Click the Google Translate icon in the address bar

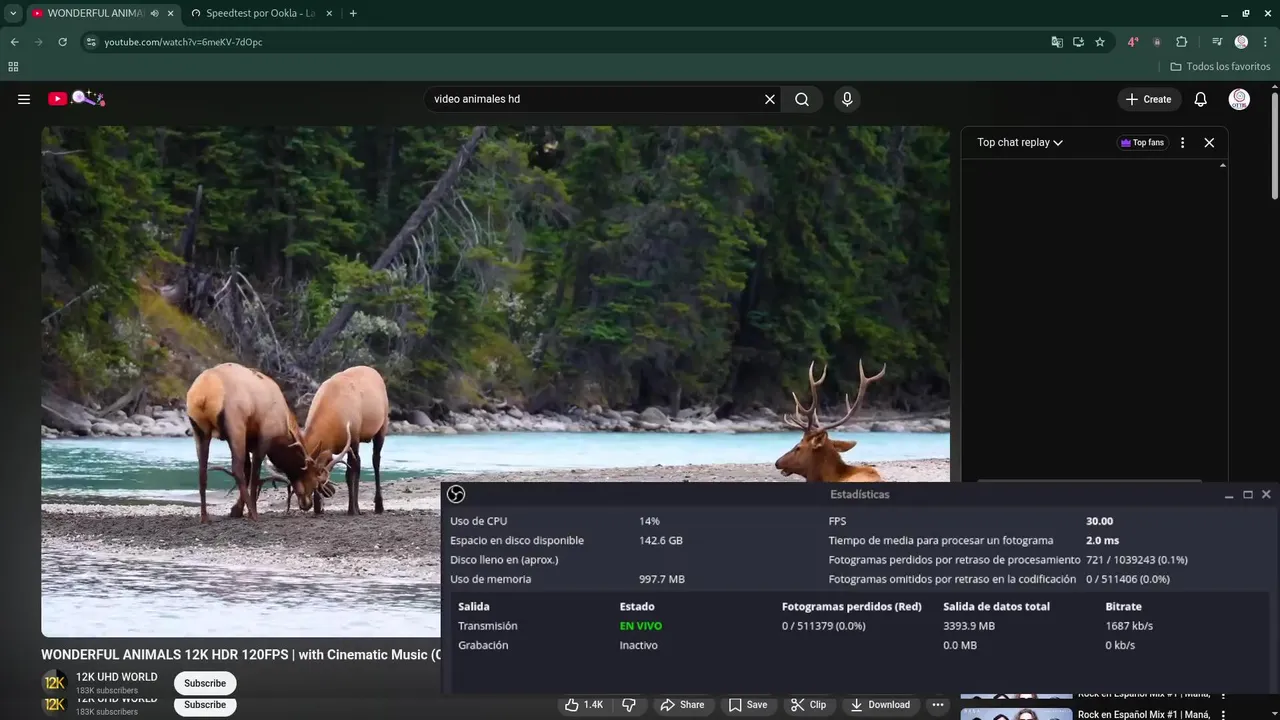(1057, 42)
